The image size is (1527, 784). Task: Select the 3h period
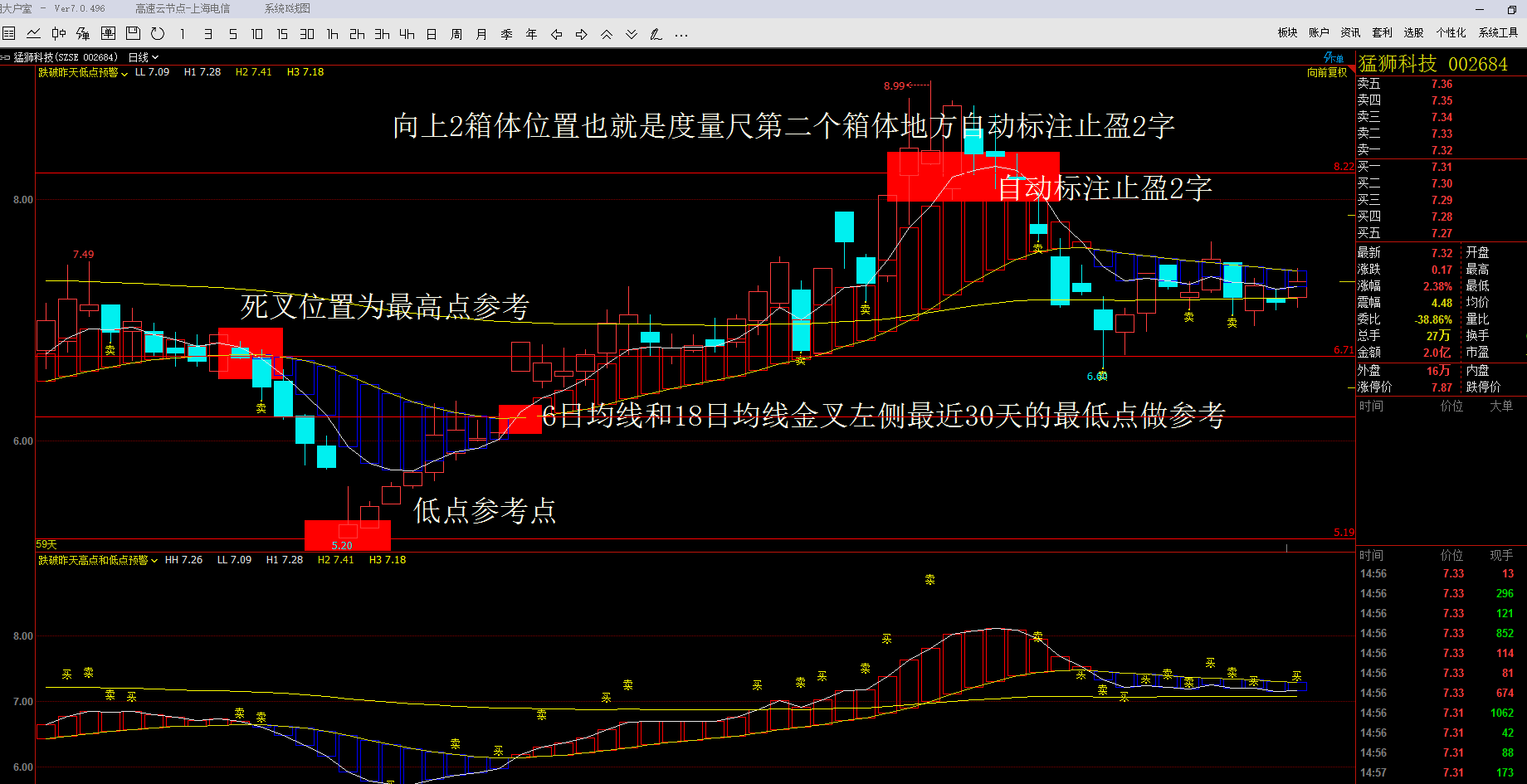tap(382, 34)
